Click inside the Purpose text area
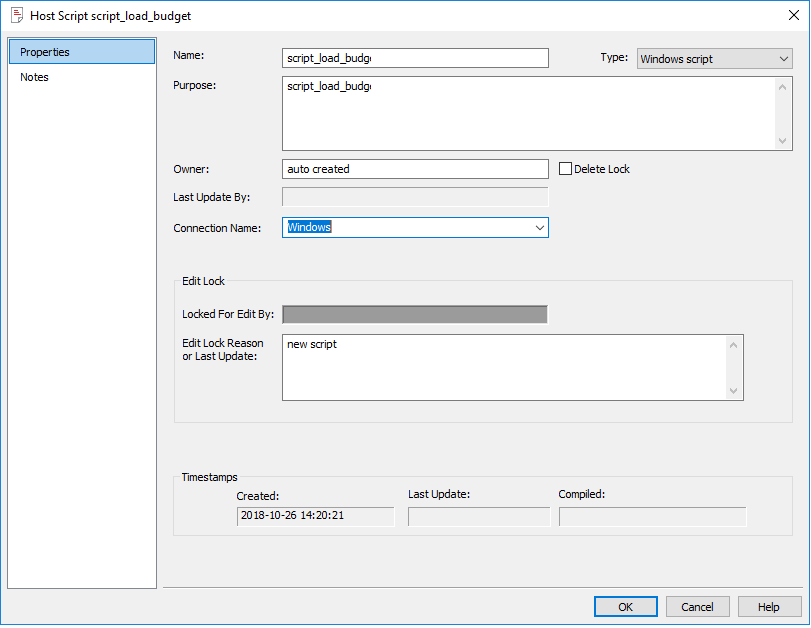Viewport: 811px width, 628px height. coord(529,113)
